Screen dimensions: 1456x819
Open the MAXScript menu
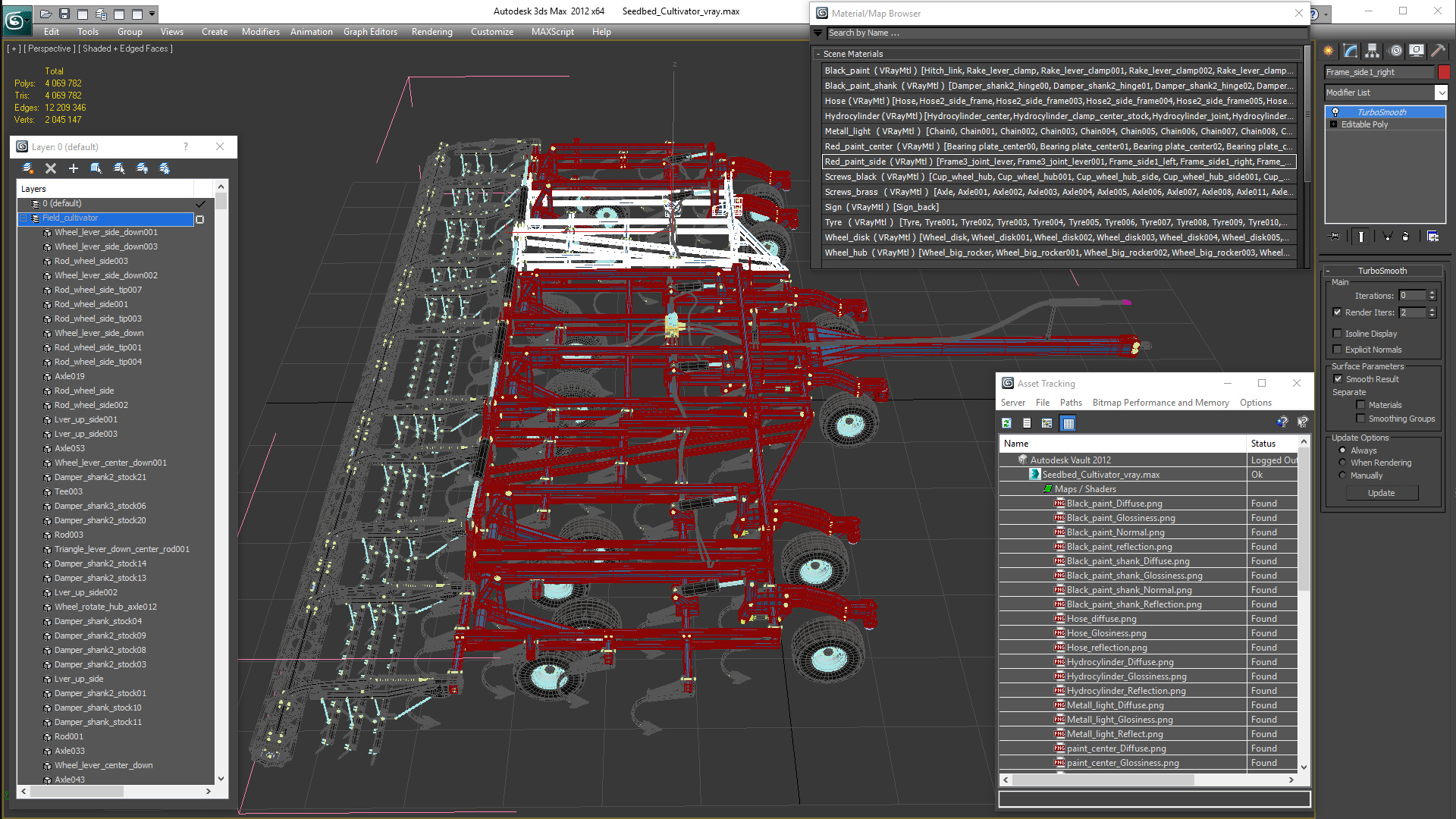pyautogui.click(x=553, y=32)
